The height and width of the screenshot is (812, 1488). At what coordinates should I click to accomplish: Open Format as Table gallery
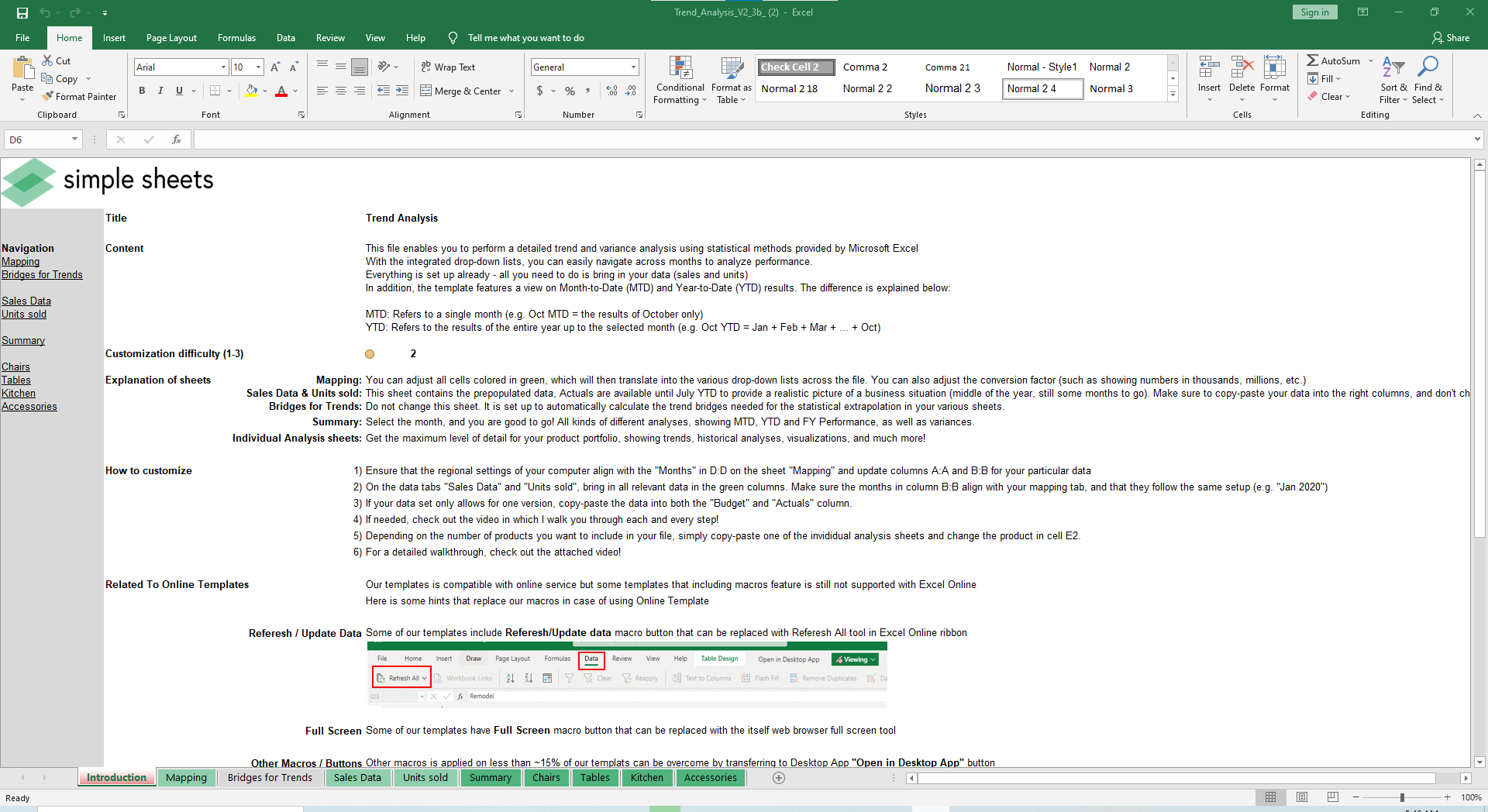[x=732, y=80]
